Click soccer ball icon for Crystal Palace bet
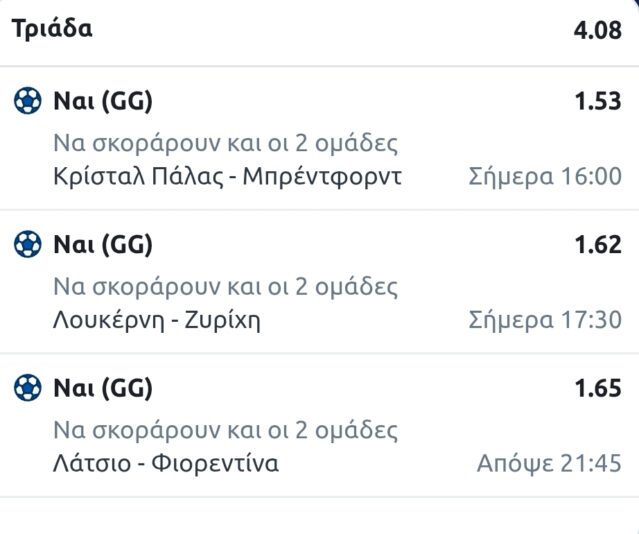This screenshot has width=639, height=534. [27, 100]
